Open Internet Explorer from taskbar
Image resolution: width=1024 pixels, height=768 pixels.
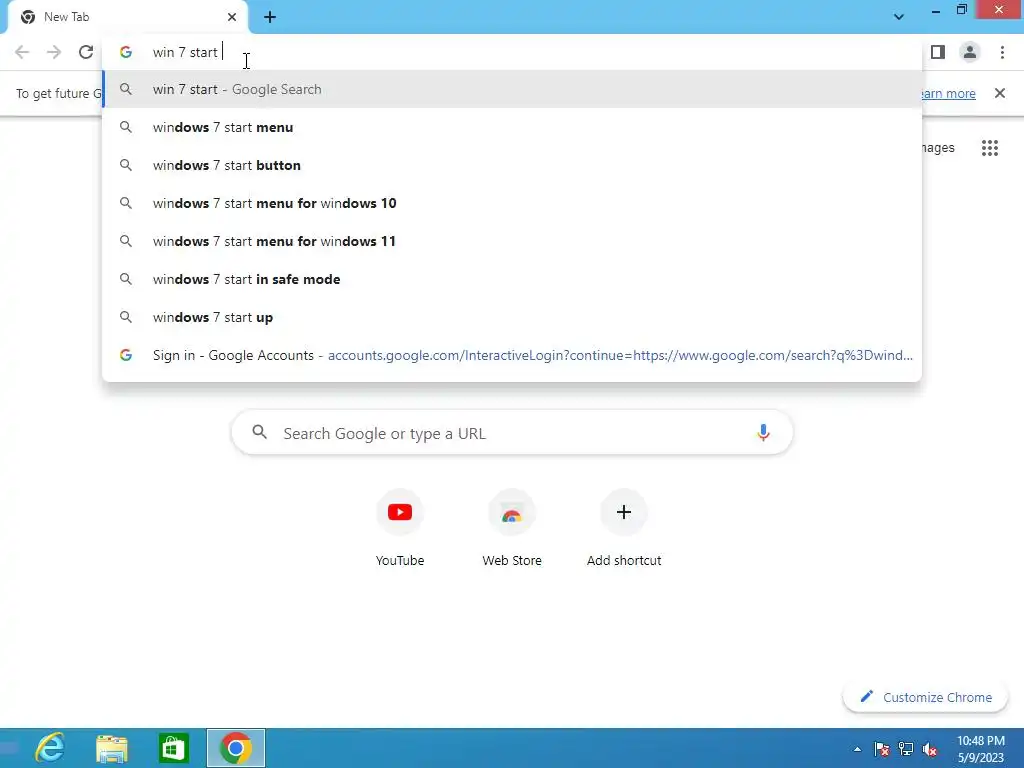(x=50, y=748)
